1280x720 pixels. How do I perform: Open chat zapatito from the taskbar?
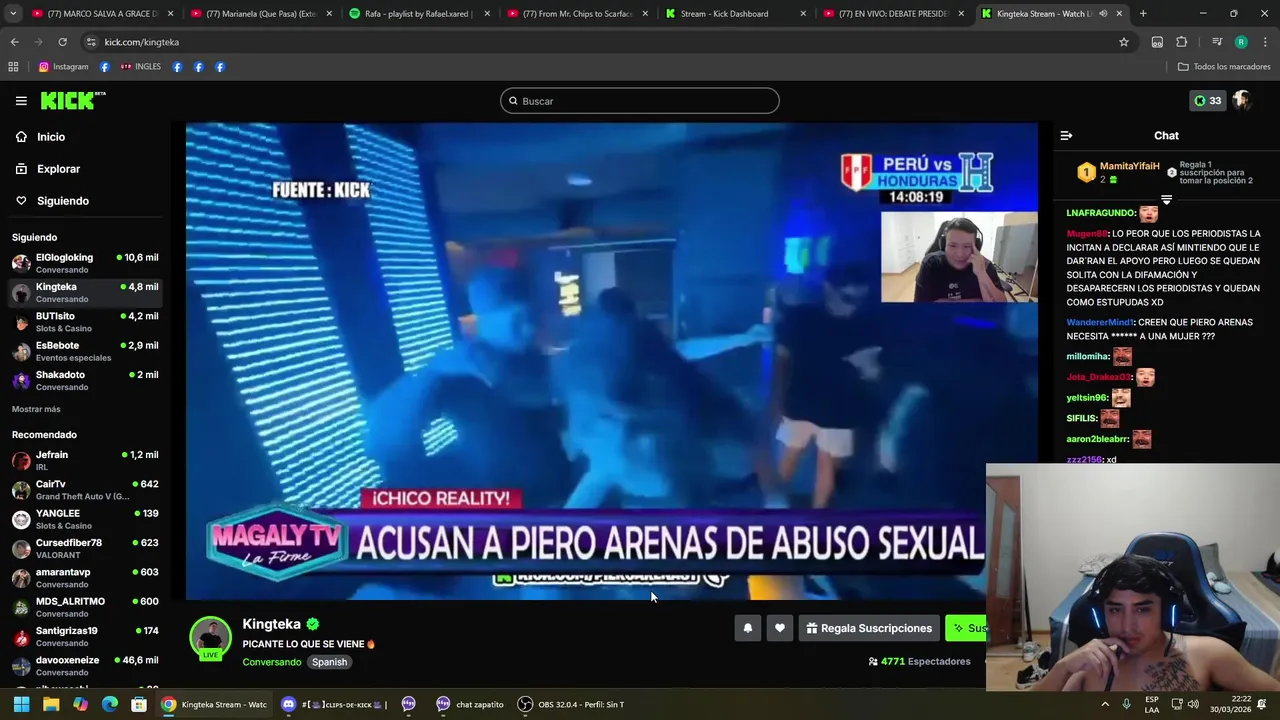(x=470, y=704)
